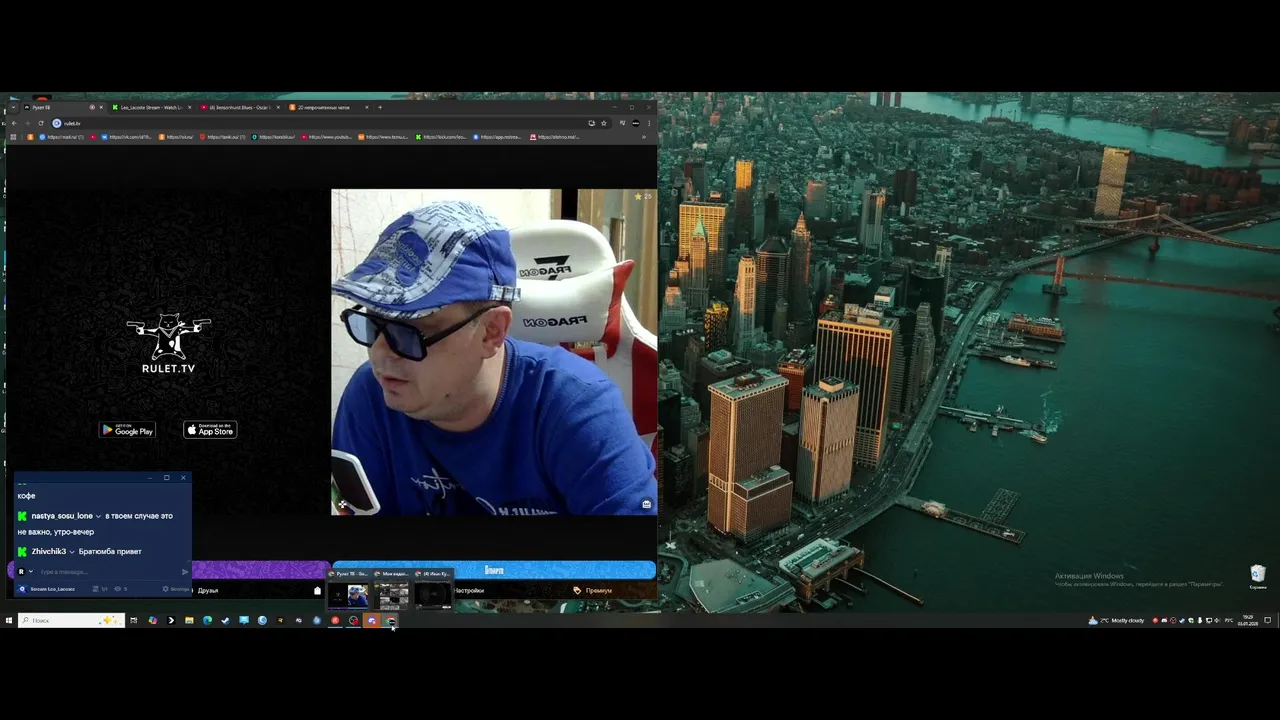Screen dimensions: 1280x720
Task: Select the middle Chrome window preview thumbnail
Action: pos(392,591)
